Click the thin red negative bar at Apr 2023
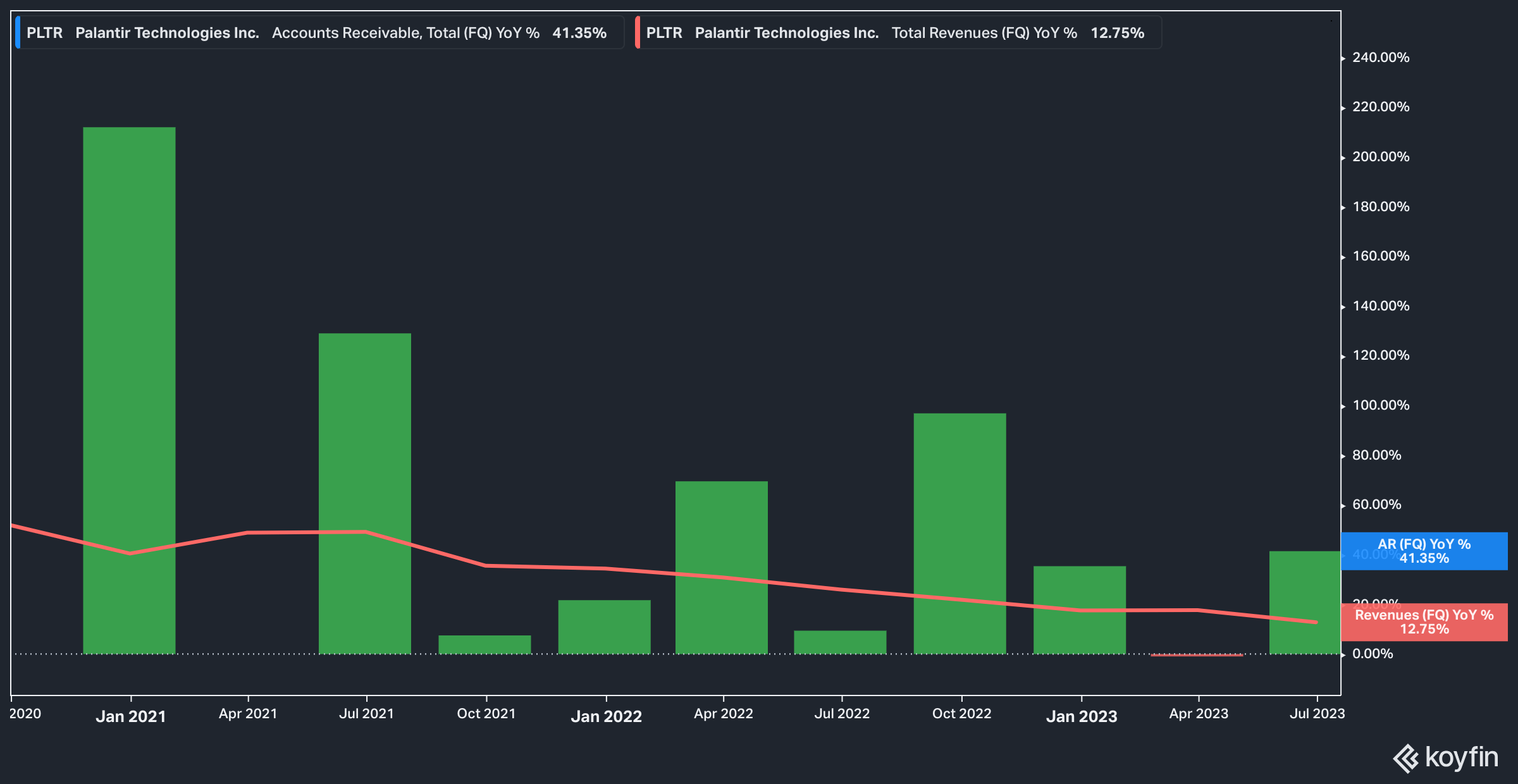1518x784 pixels. 1197,655
